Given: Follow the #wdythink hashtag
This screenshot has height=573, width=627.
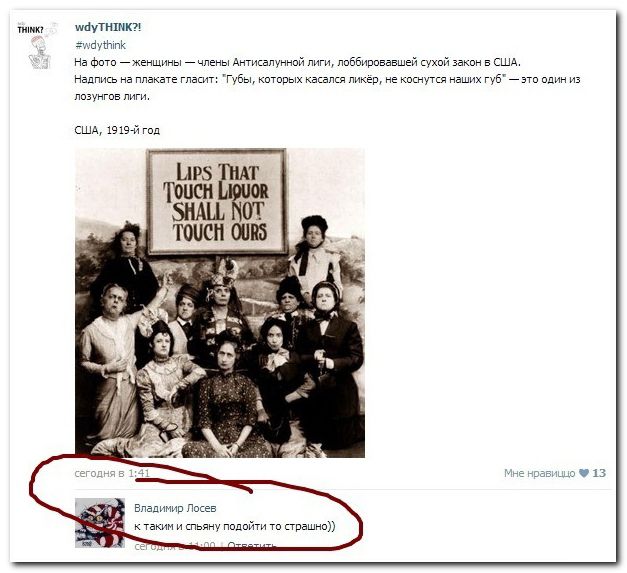Looking at the screenshot, I should coord(100,45).
